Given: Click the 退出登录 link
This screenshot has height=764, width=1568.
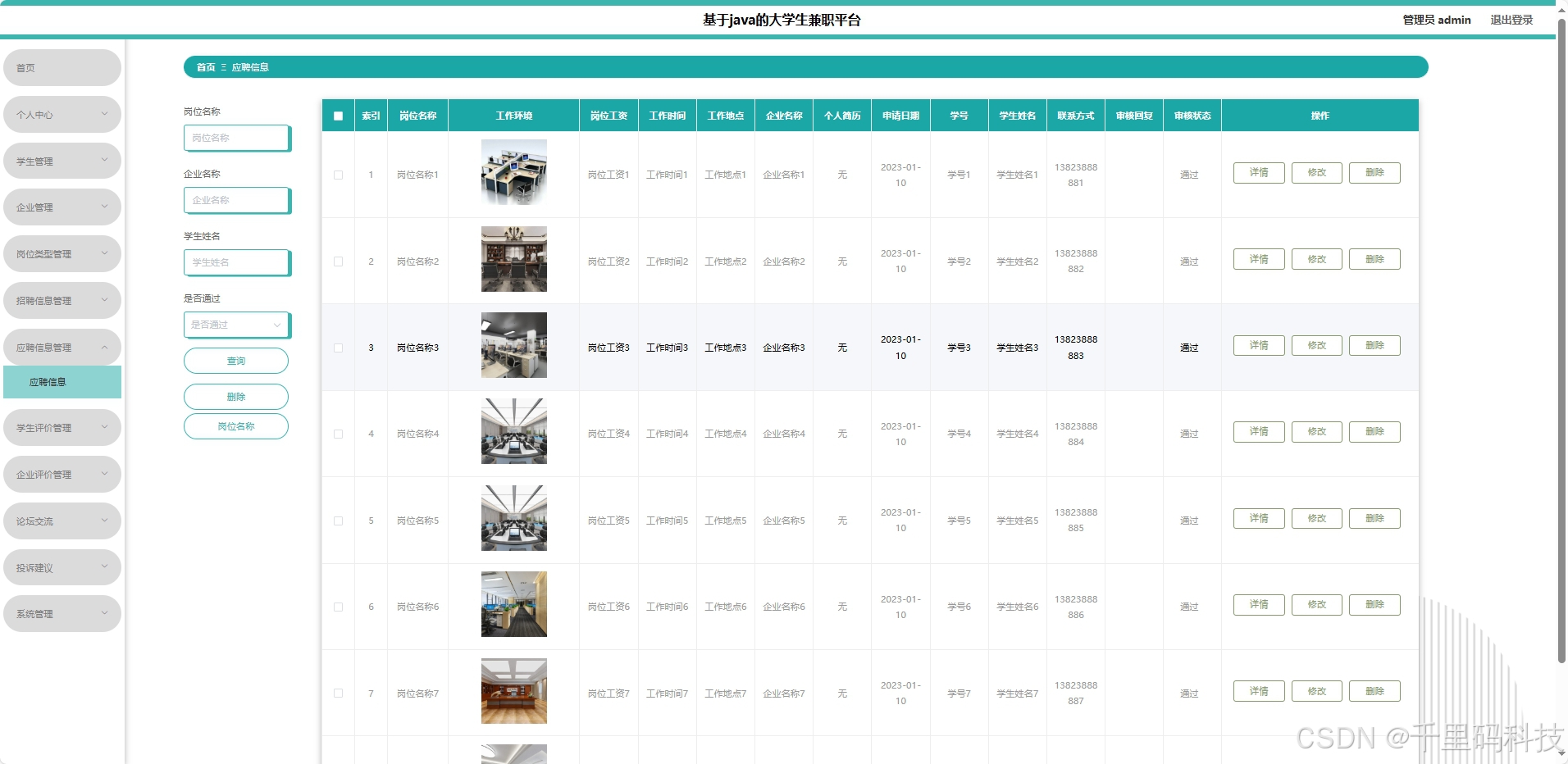Looking at the screenshot, I should click(1511, 20).
